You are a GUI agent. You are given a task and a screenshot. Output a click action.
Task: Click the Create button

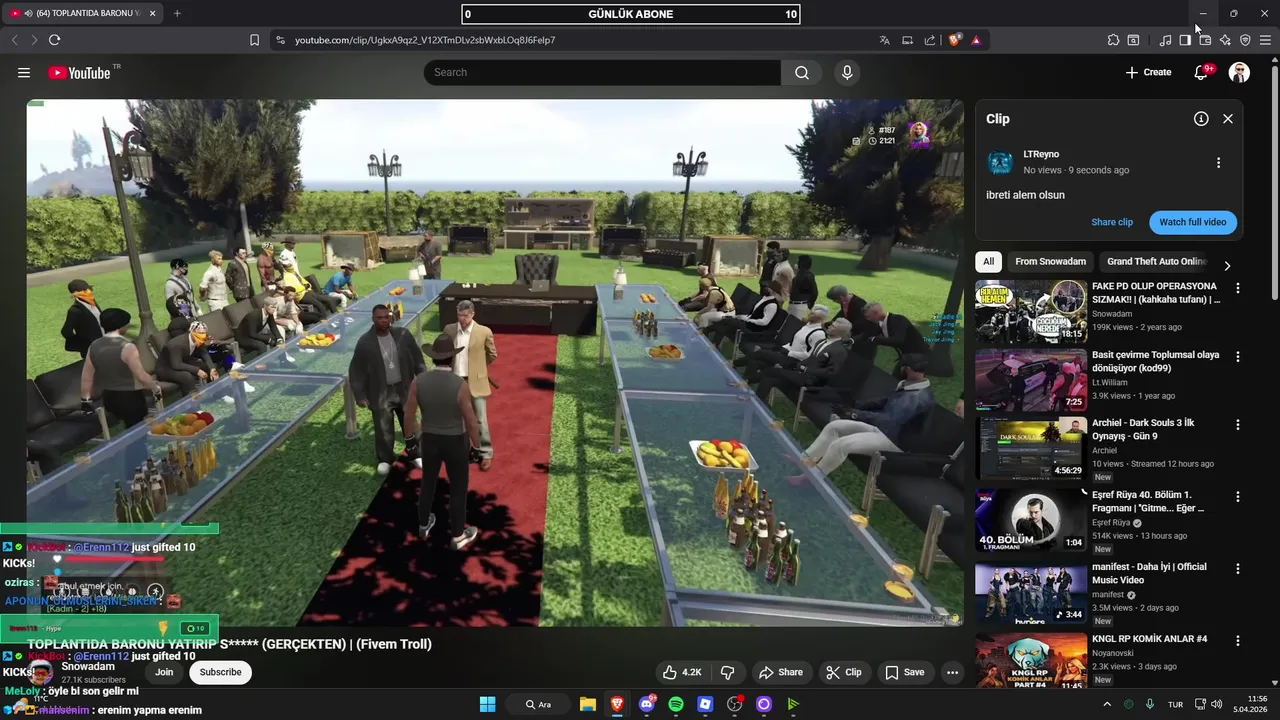(1148, 72)
